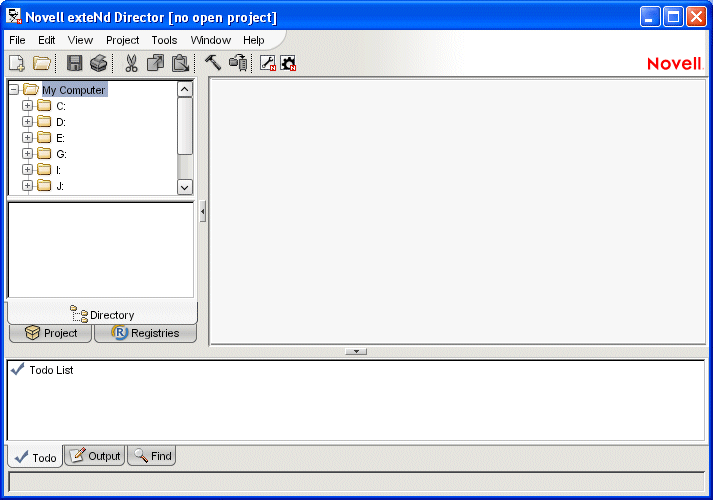The height and width of the screenshot is (500, 713).
Task: Select the Output tab
Action: 95,455
